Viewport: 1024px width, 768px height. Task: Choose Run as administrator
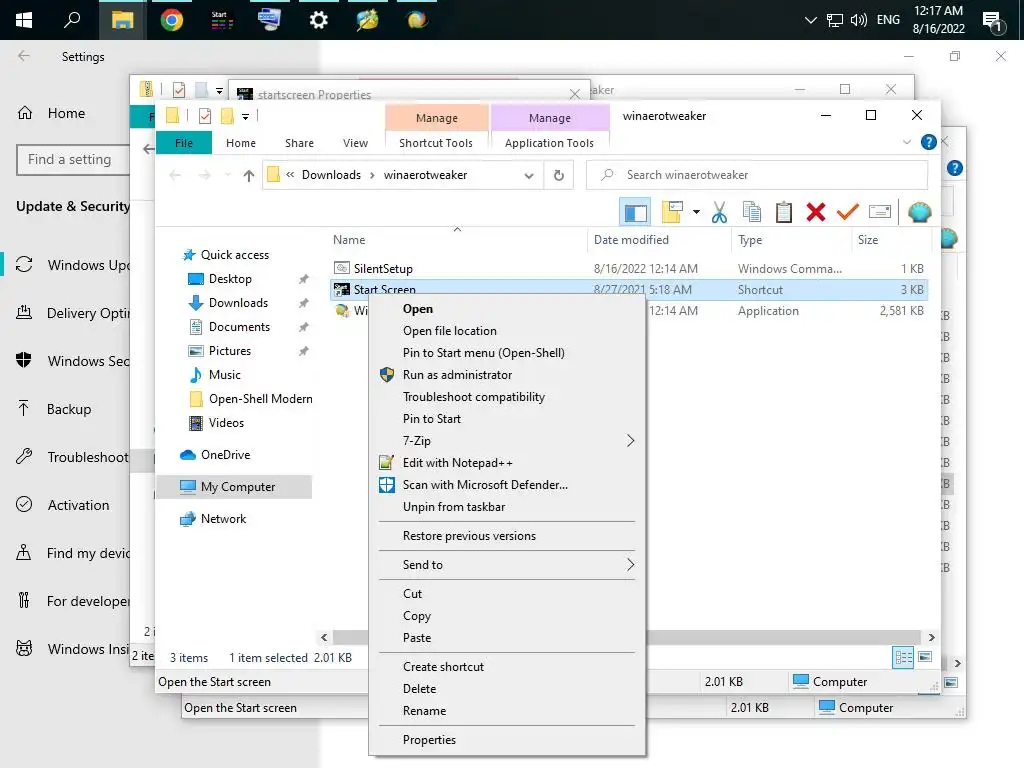507,375
